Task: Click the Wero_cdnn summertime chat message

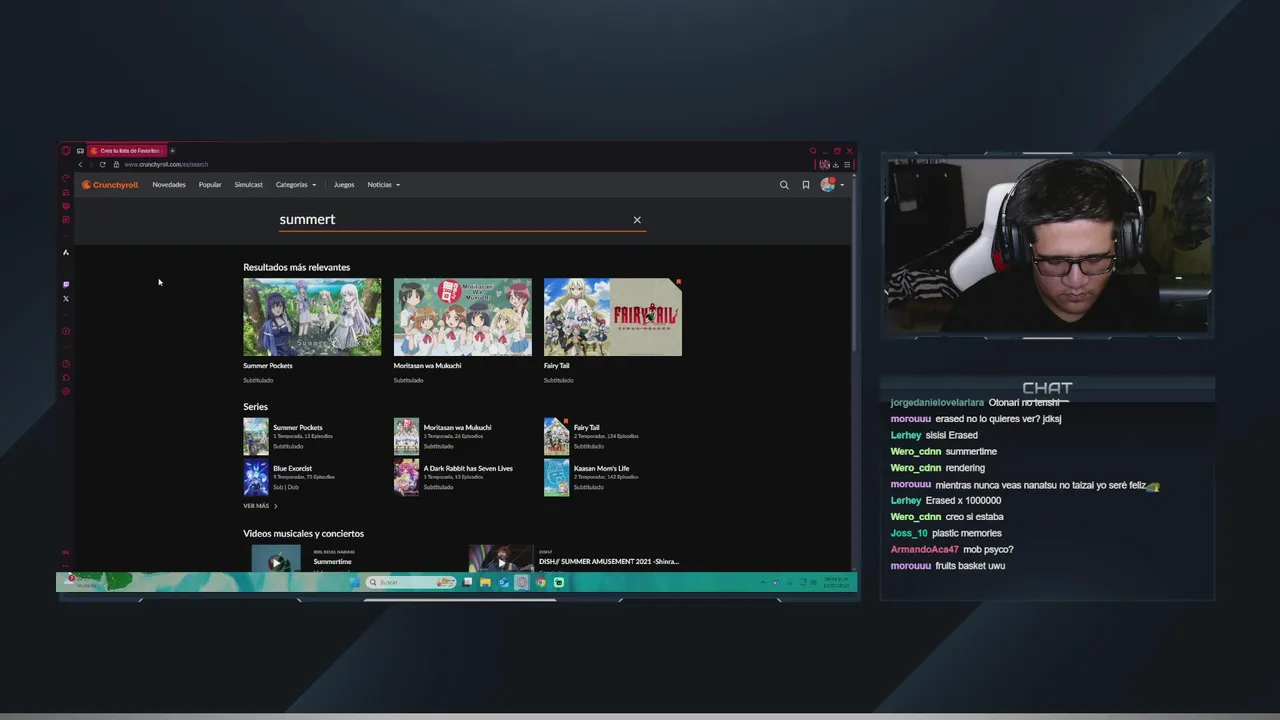Action: pos(943,452)
